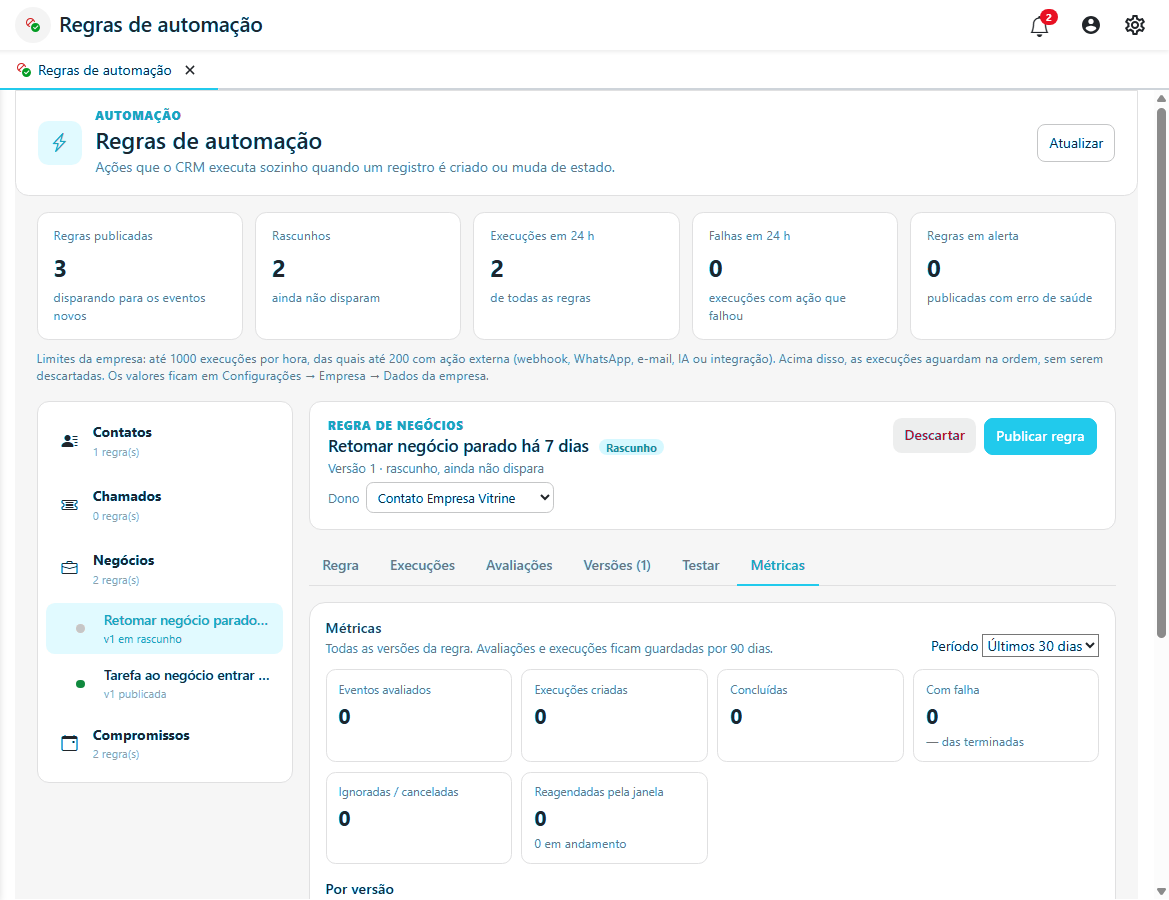Open rule Tarefa ao negócio entrar
This screenshot has width=1169, height=900.
point(165,684)
